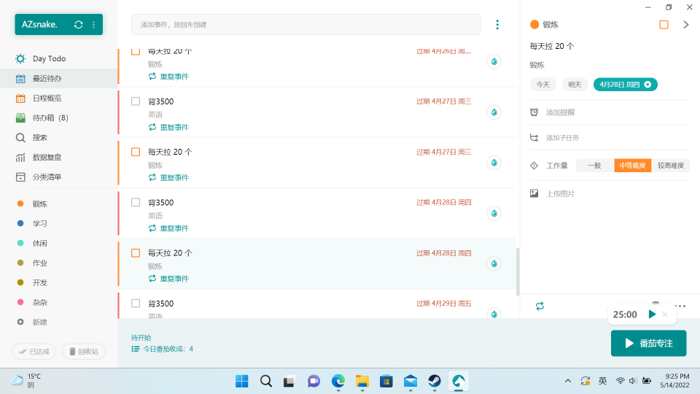Open the 4月28日 周四 date dropdown
The image size is (700, 394).
click(625, 84)
